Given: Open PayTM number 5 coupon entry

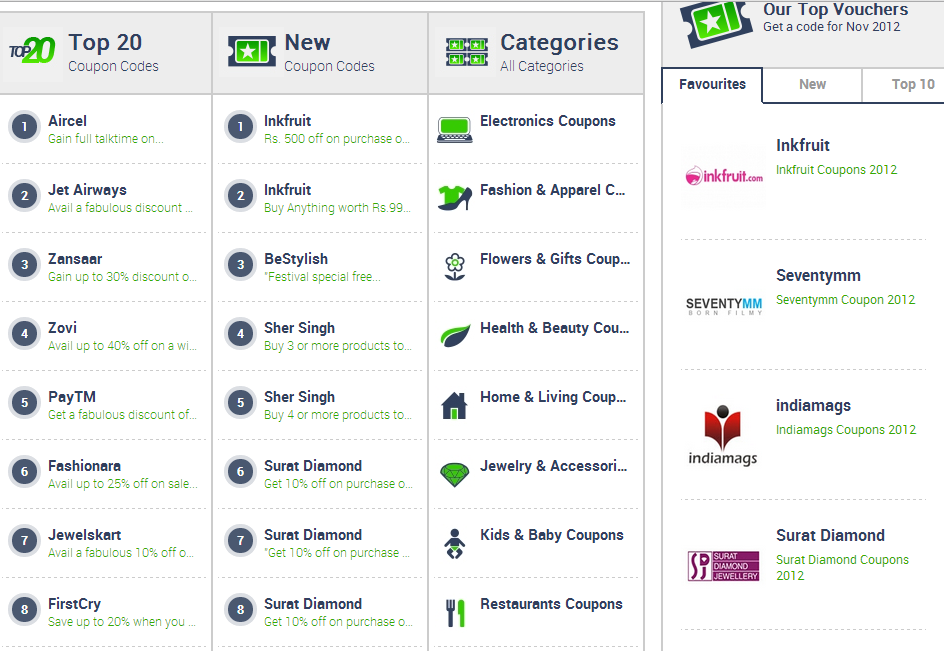Looking at the screenshot, I should coord(104,405).
